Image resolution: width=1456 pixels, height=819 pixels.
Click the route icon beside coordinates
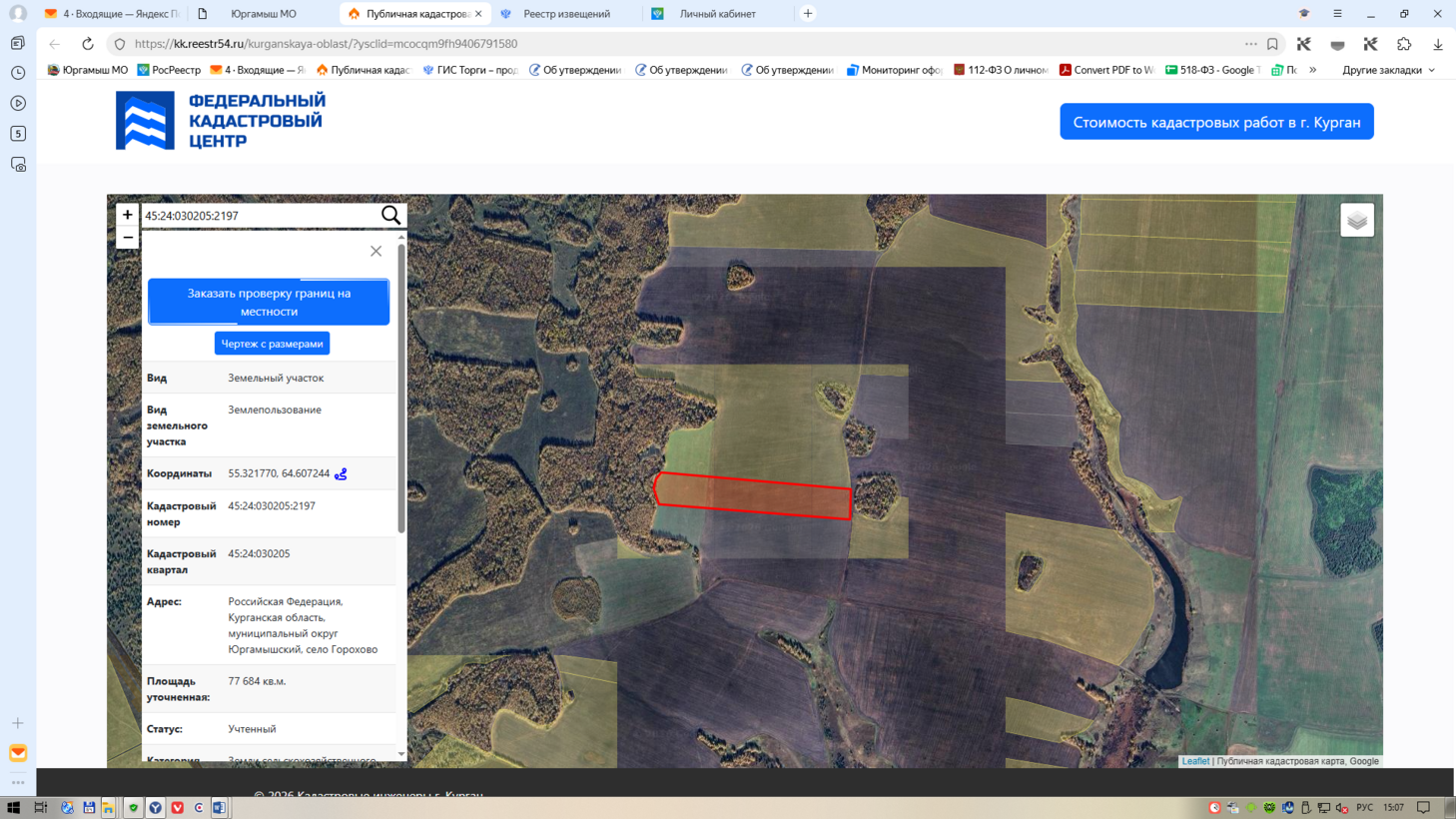[x=342, y=474]
